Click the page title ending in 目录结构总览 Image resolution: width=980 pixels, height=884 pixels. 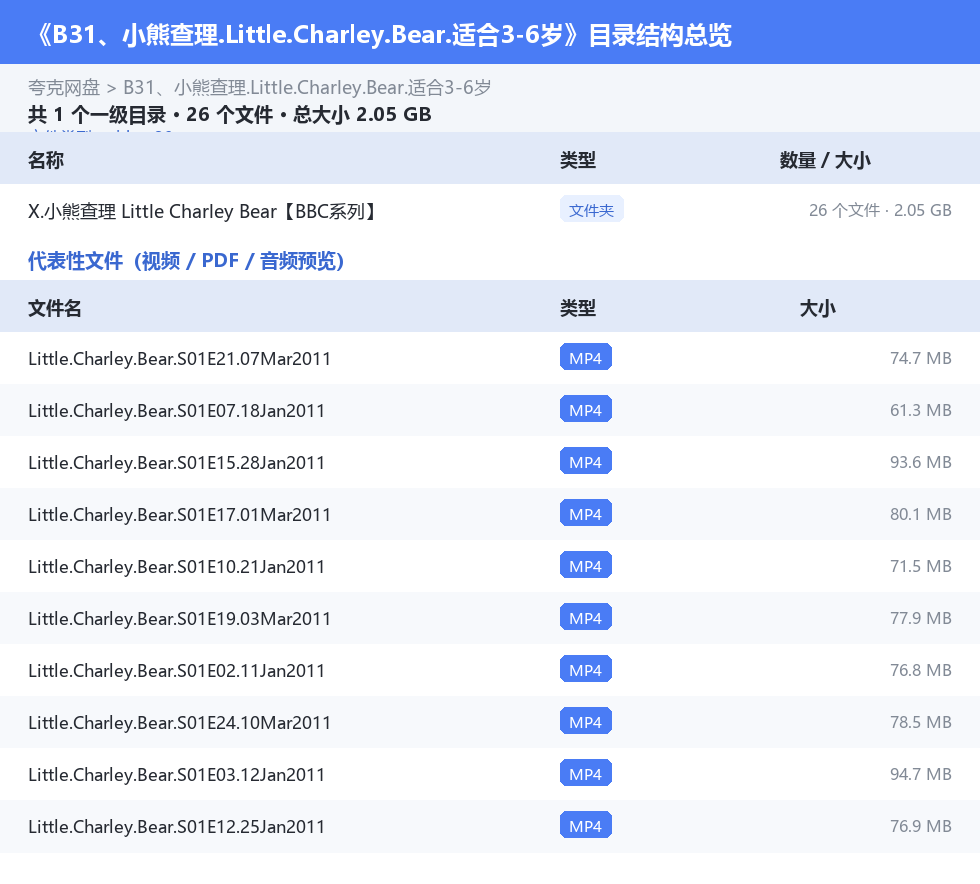pos(381,35)
